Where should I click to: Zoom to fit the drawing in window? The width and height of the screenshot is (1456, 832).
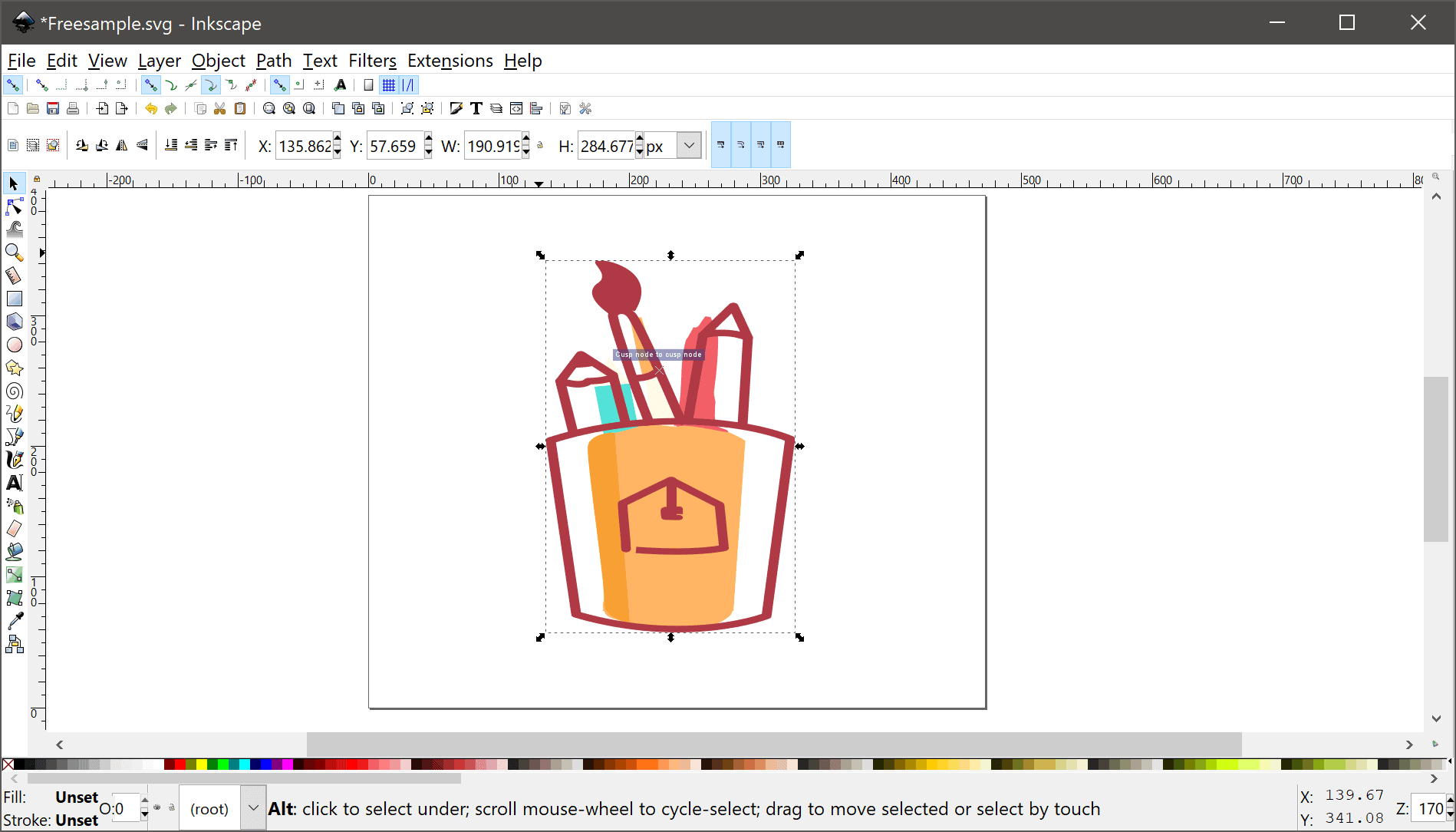289,108
